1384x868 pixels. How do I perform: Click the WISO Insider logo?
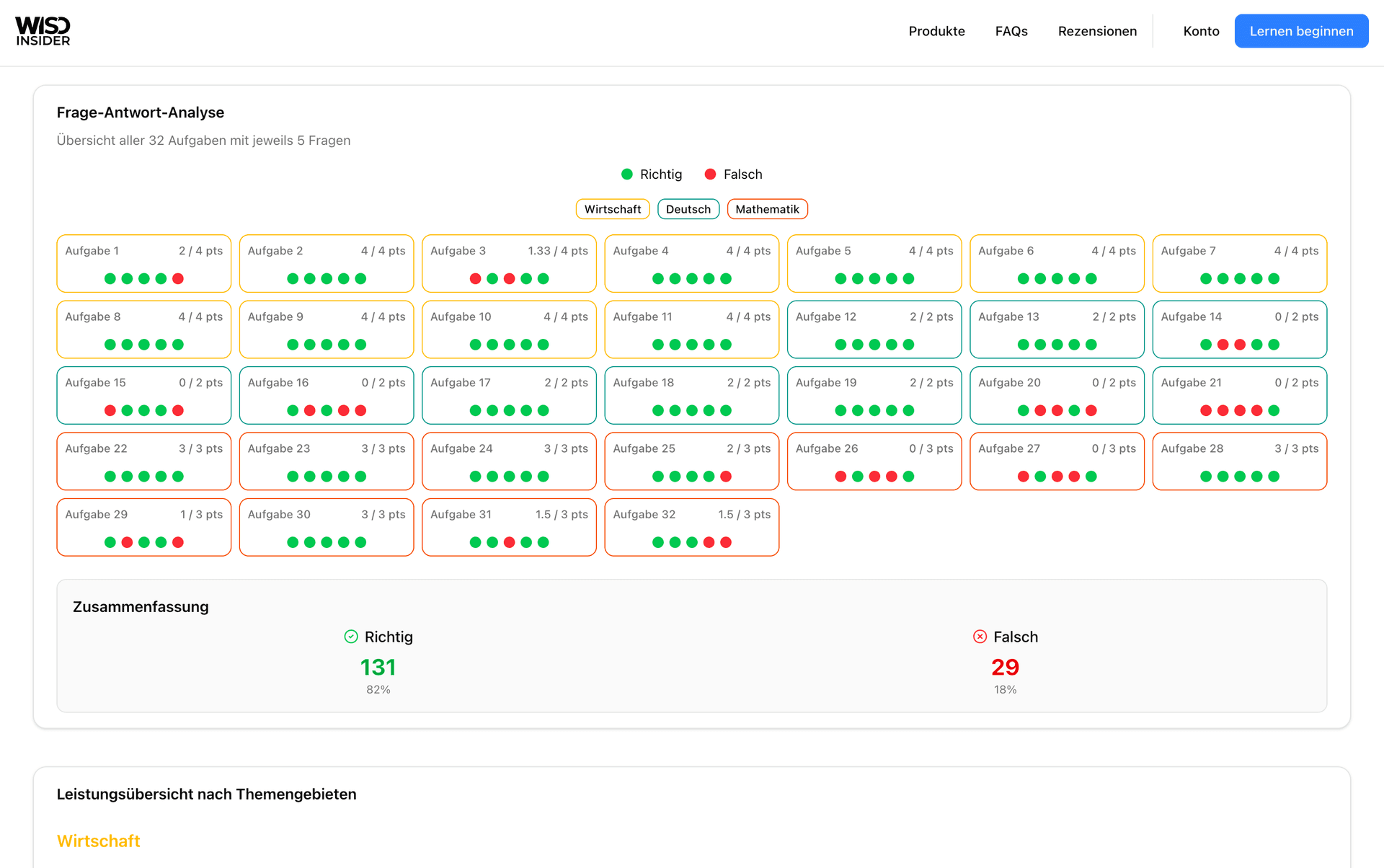tap(43, 31)
